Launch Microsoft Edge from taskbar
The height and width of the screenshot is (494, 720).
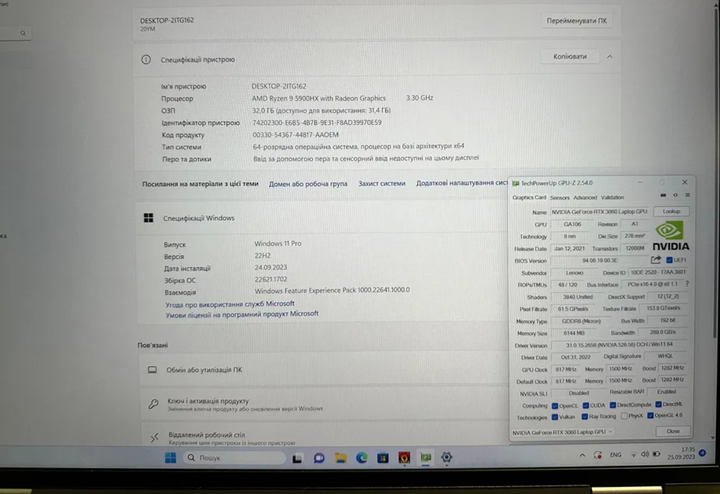pyautogui.click(x=362, y=458)
